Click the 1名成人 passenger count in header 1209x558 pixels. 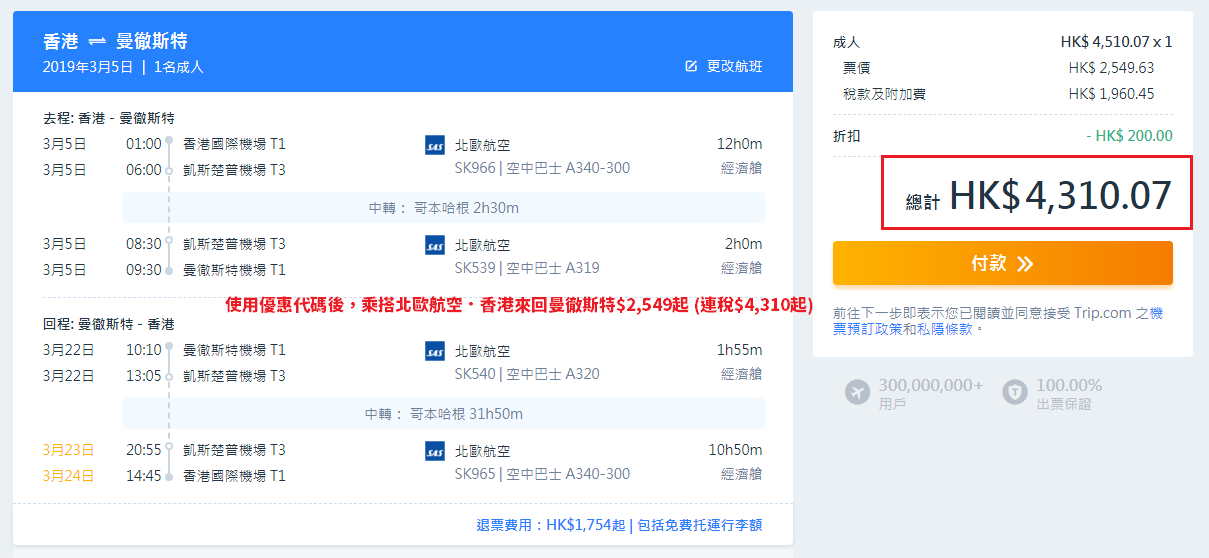point(179,67)
